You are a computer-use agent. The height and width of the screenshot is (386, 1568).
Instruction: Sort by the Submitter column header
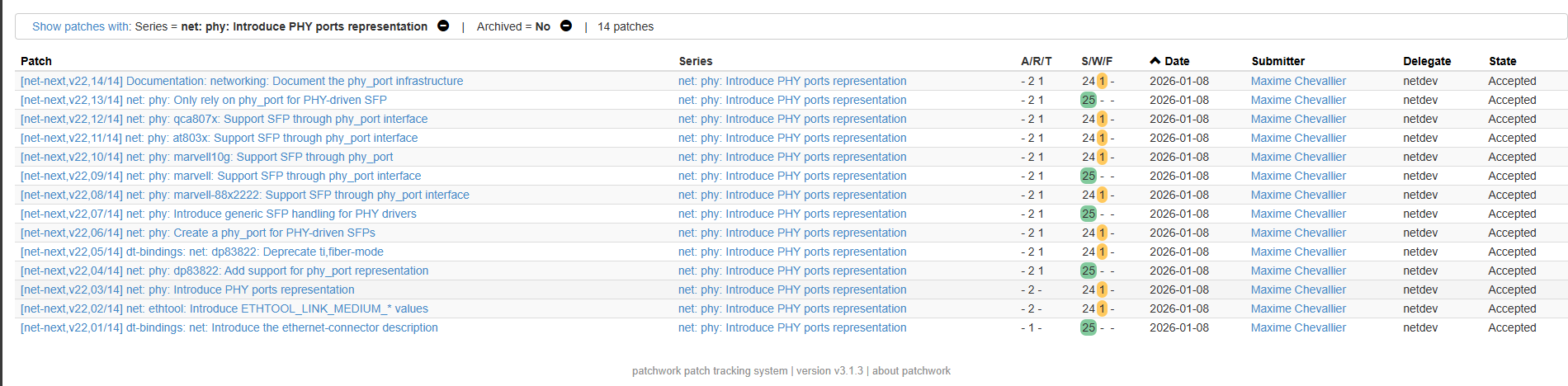coord(1278,61)
